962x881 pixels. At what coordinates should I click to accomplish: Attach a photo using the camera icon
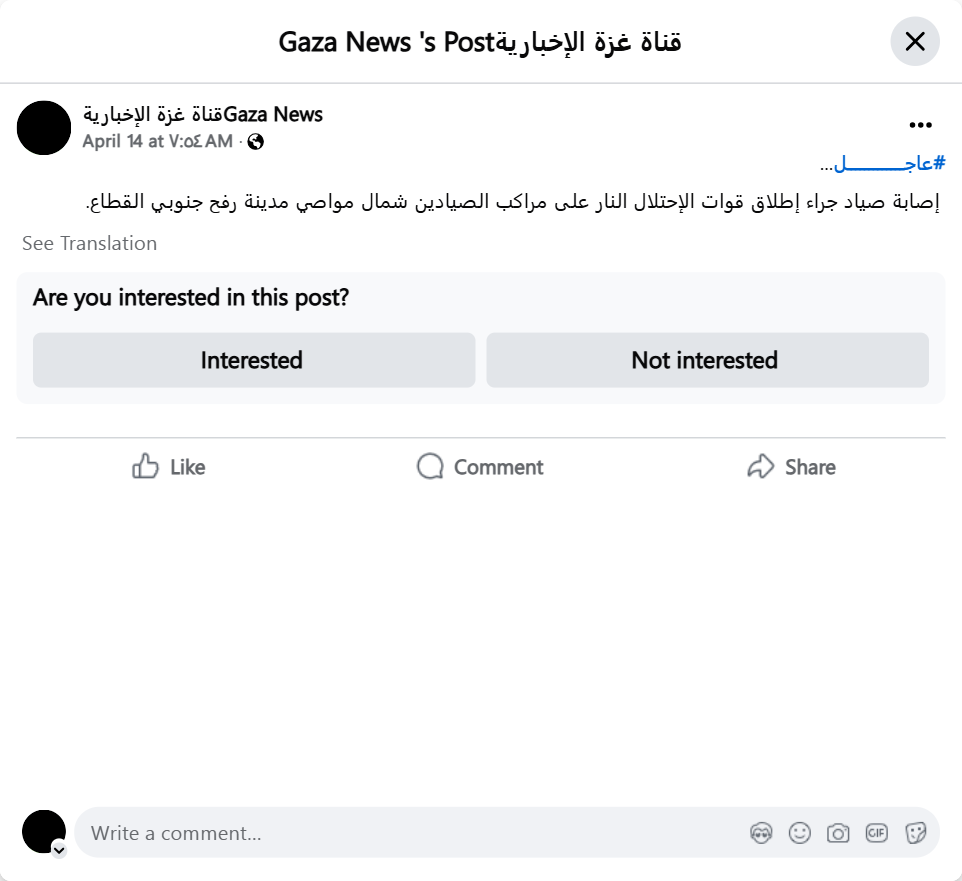coord(838,832)
